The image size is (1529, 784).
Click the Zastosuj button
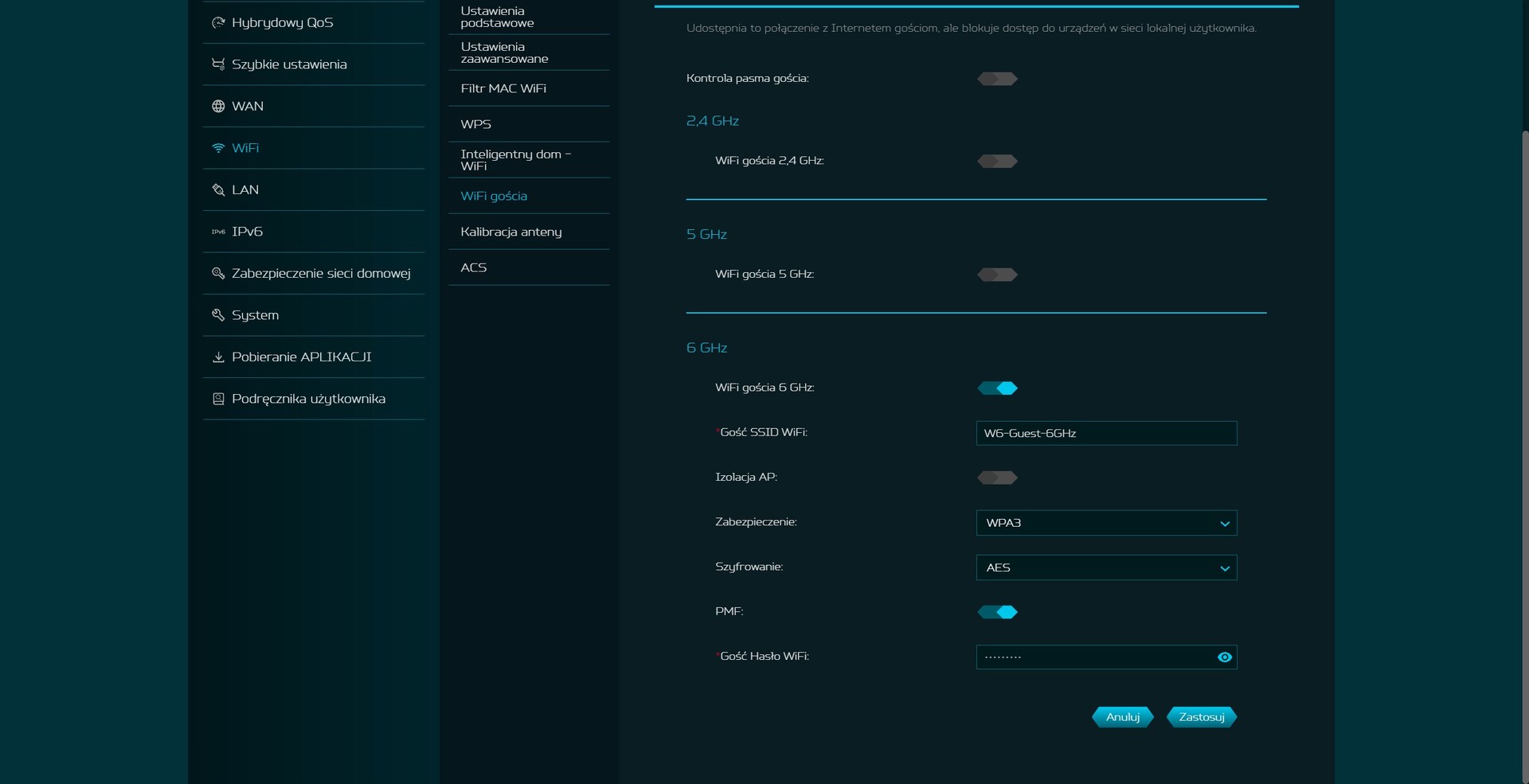pyautogui.click(x=1202, y=717)
